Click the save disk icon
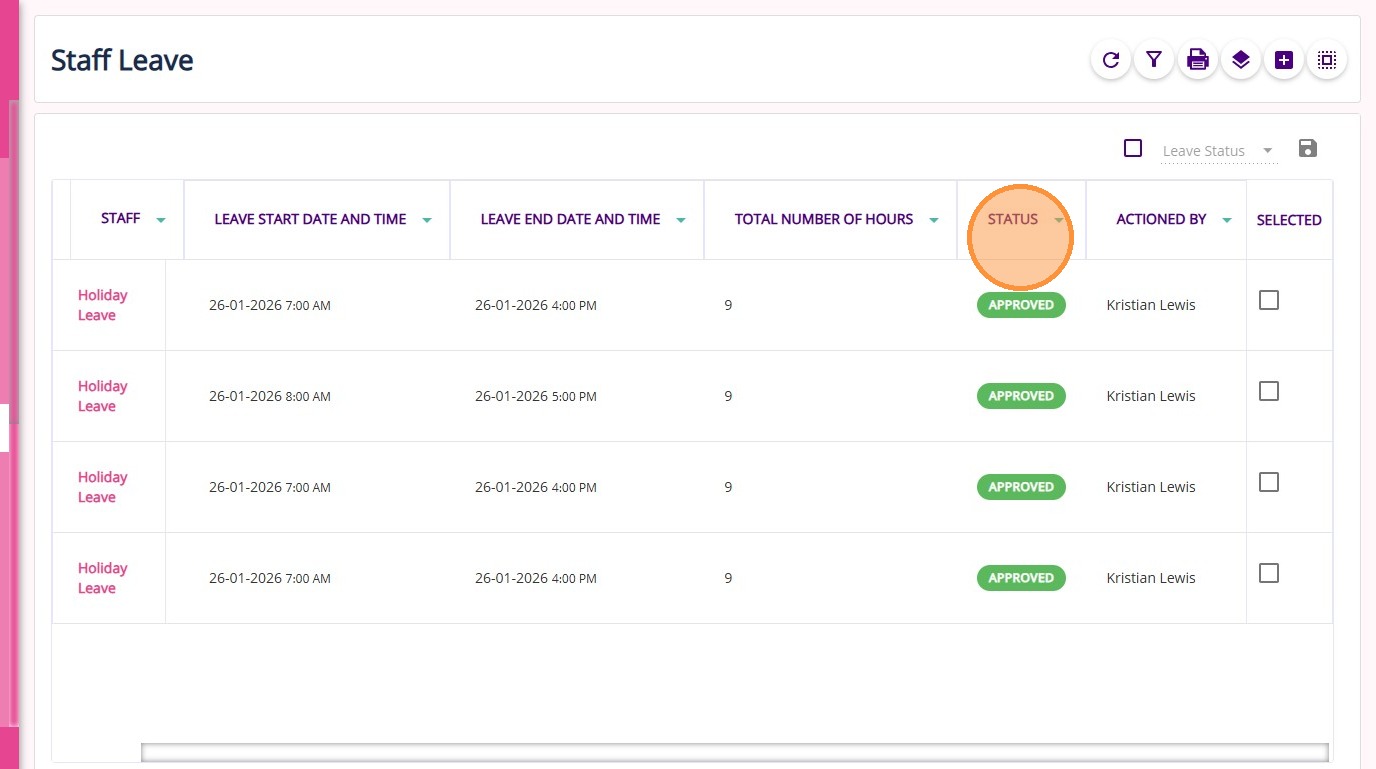The image size is (1376, 769). (x=1307, y=149)
